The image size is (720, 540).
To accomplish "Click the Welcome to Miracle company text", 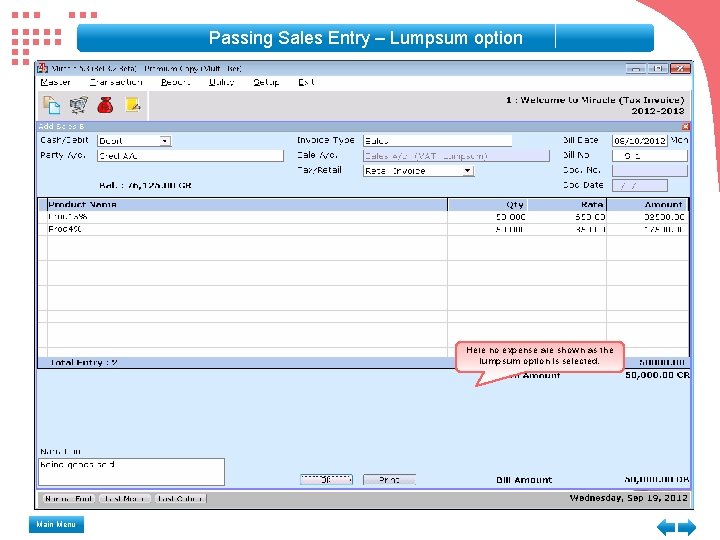I will pyautogui.click(x=595, y=100).
